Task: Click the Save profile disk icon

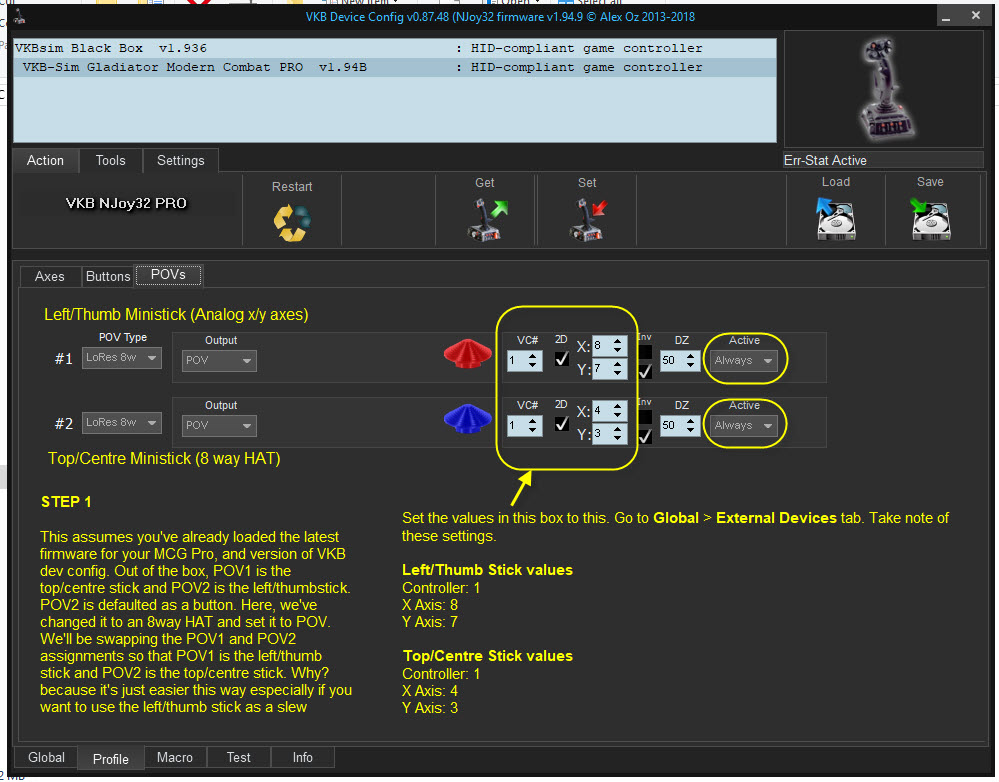Action: click(x=930, y=218)
